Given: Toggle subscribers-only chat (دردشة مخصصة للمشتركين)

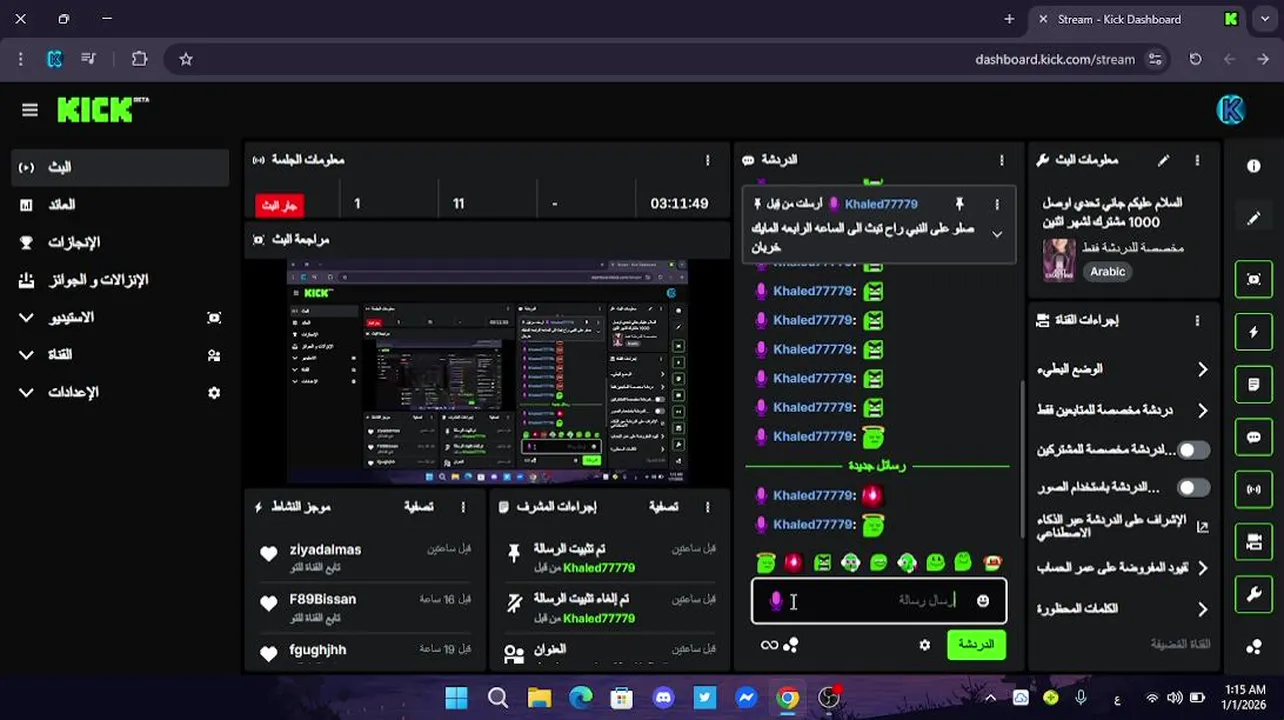Looking at the screenshot, I should pyautogui.click(x=1192, y=450).
